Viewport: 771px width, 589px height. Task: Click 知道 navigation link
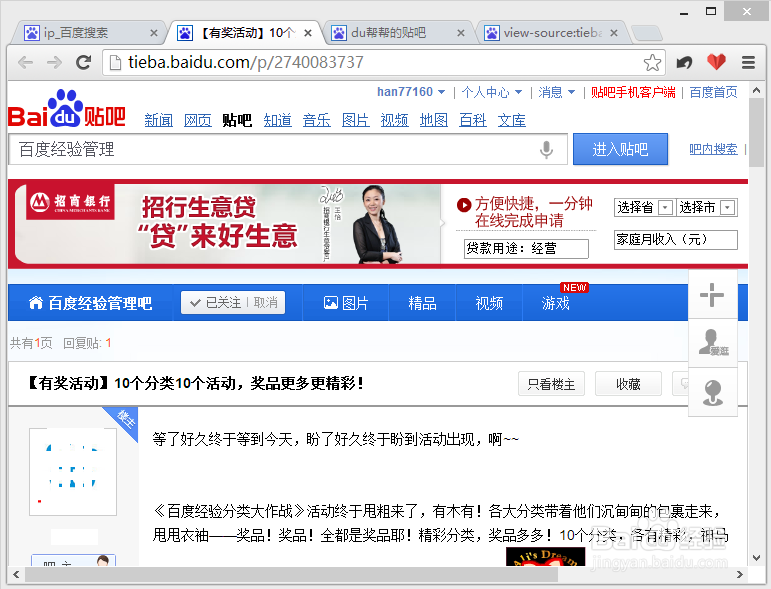pyautogui.click(x=277, y=119)
